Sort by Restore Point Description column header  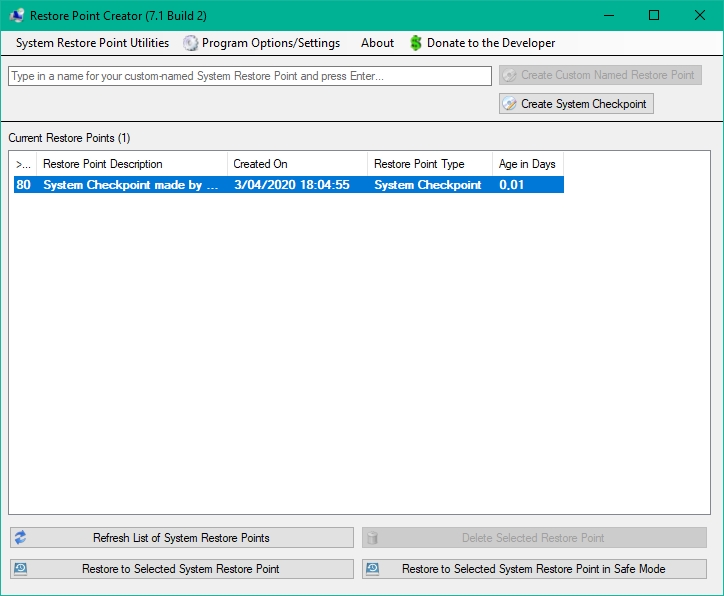tap(130, 164)
